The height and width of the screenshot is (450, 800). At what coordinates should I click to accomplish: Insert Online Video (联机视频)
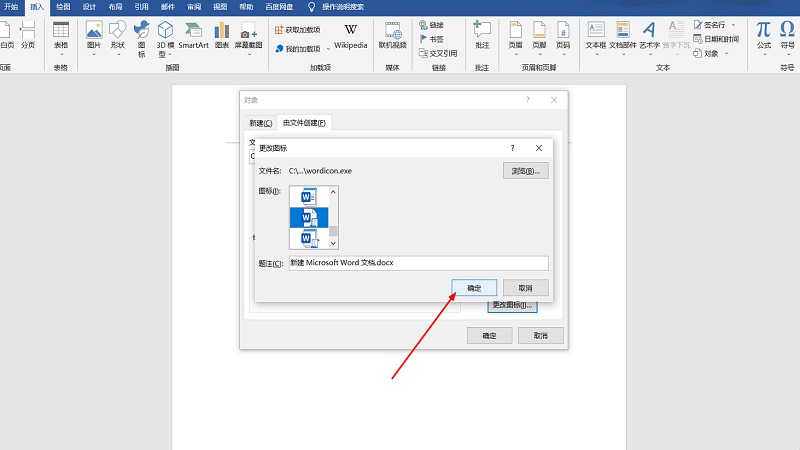pyautogui.click(x=392, y=35)
